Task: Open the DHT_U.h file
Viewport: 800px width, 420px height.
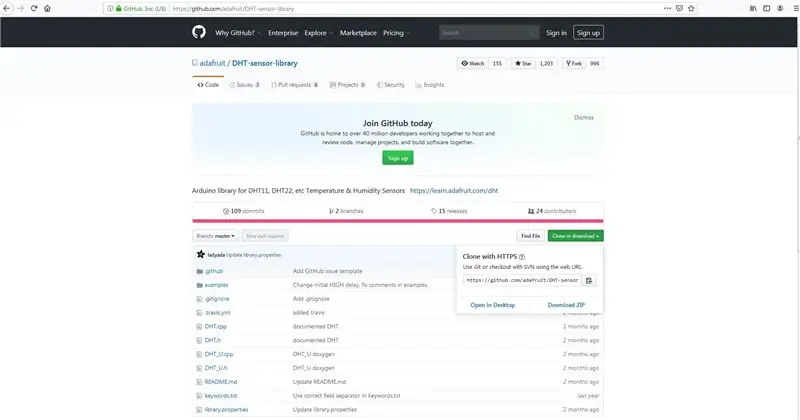Action: [216, 367]
